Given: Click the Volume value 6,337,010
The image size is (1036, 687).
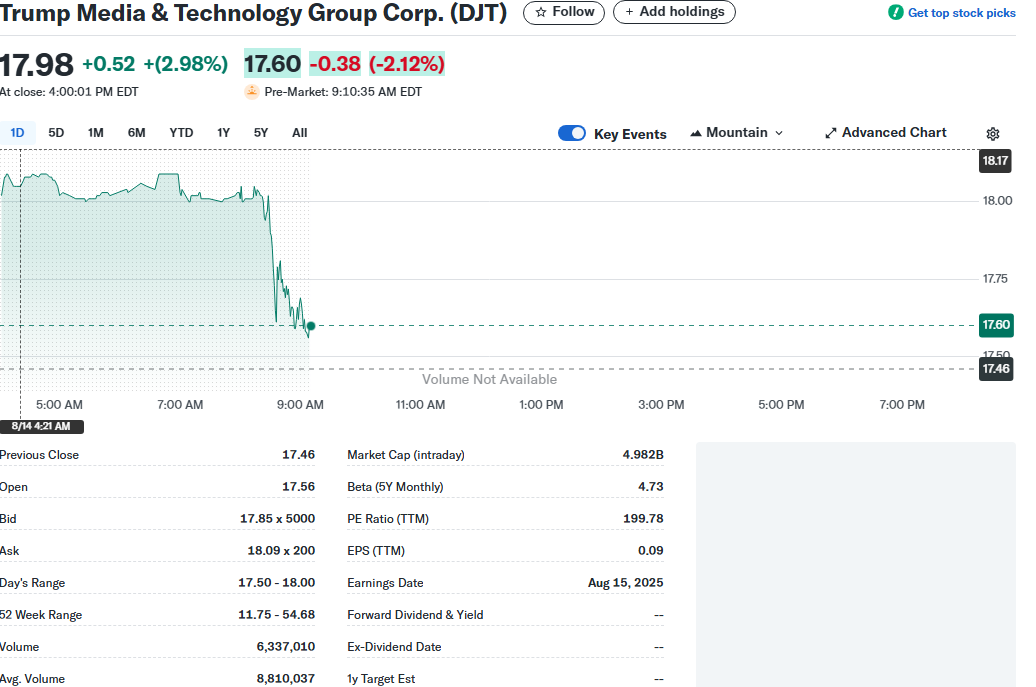Looking at the screenshot, I should (286, 647).
